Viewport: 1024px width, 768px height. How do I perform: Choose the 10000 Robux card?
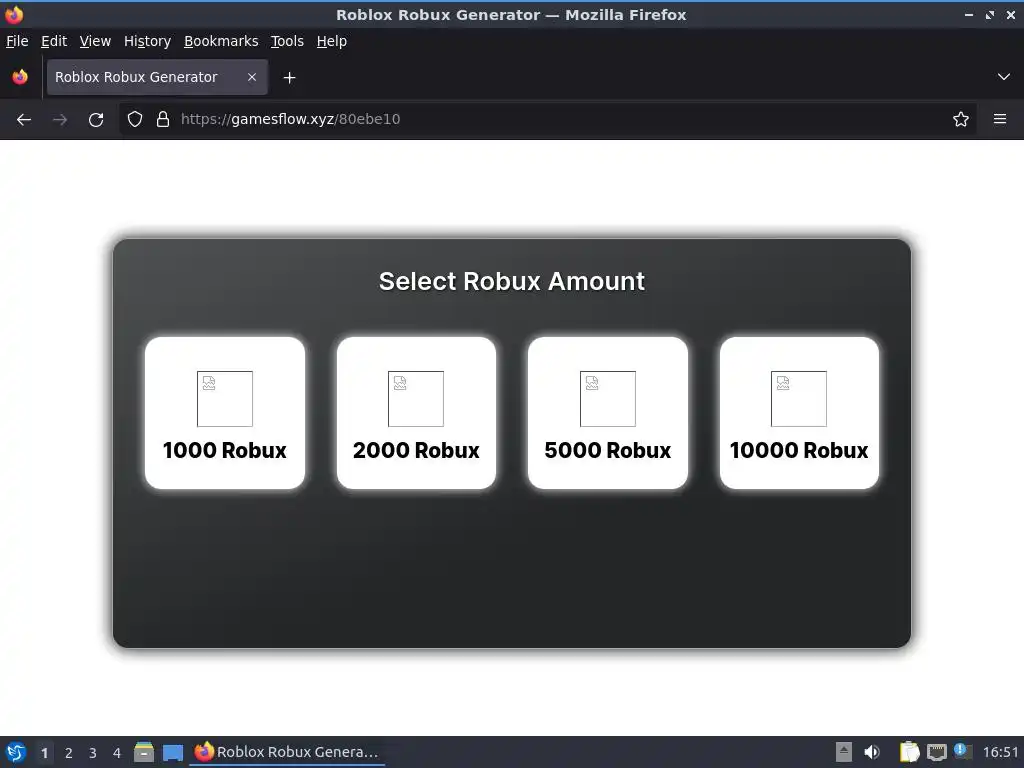tap(799, 413)
